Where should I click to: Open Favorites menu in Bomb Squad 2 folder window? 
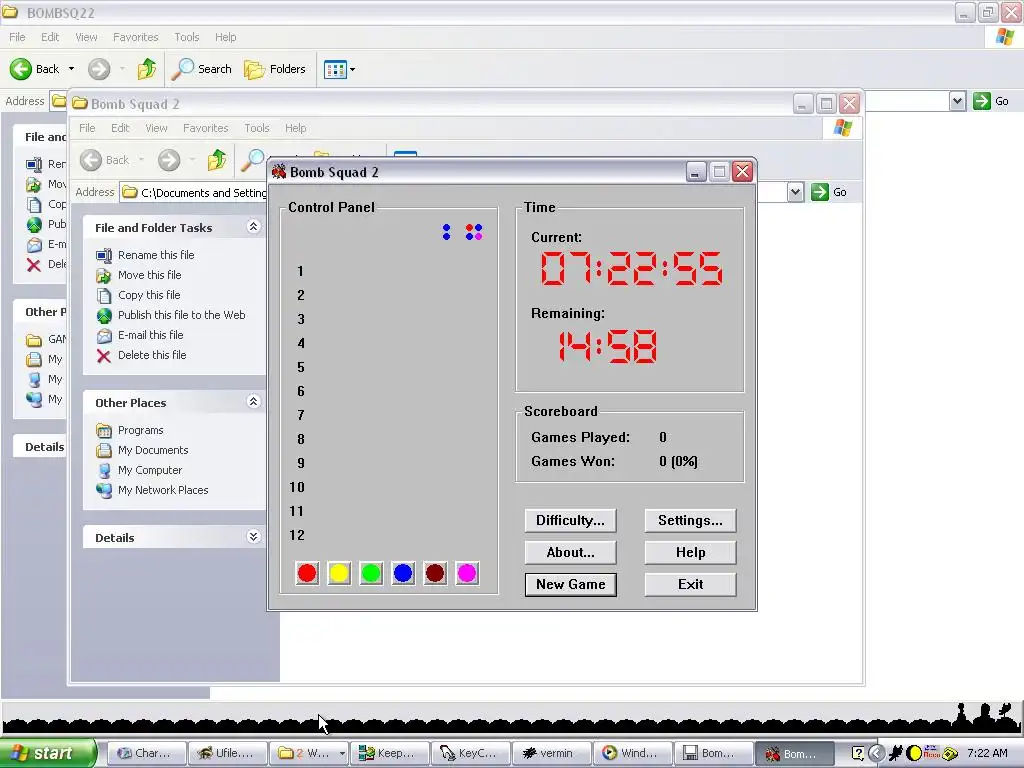(x=206, y=128)
